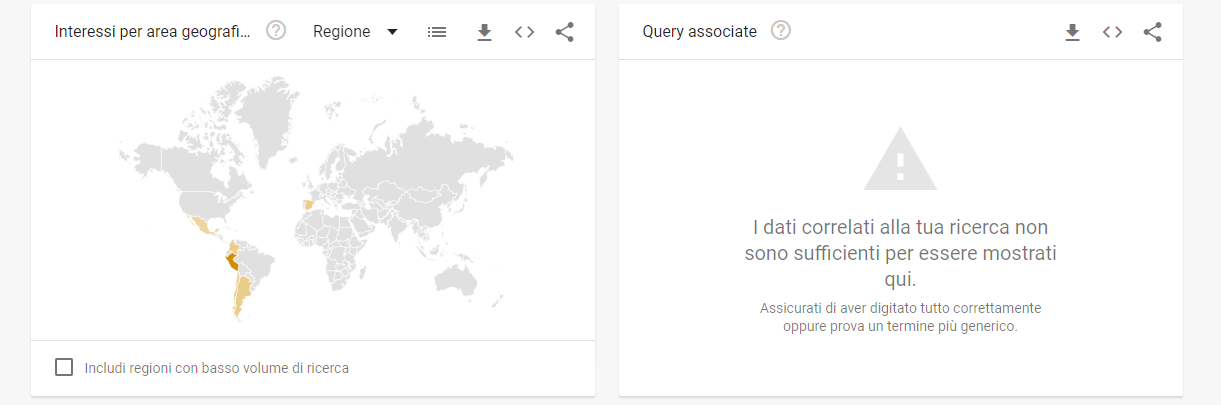Click the Interessi per area geografica title

tap(153, 32)
